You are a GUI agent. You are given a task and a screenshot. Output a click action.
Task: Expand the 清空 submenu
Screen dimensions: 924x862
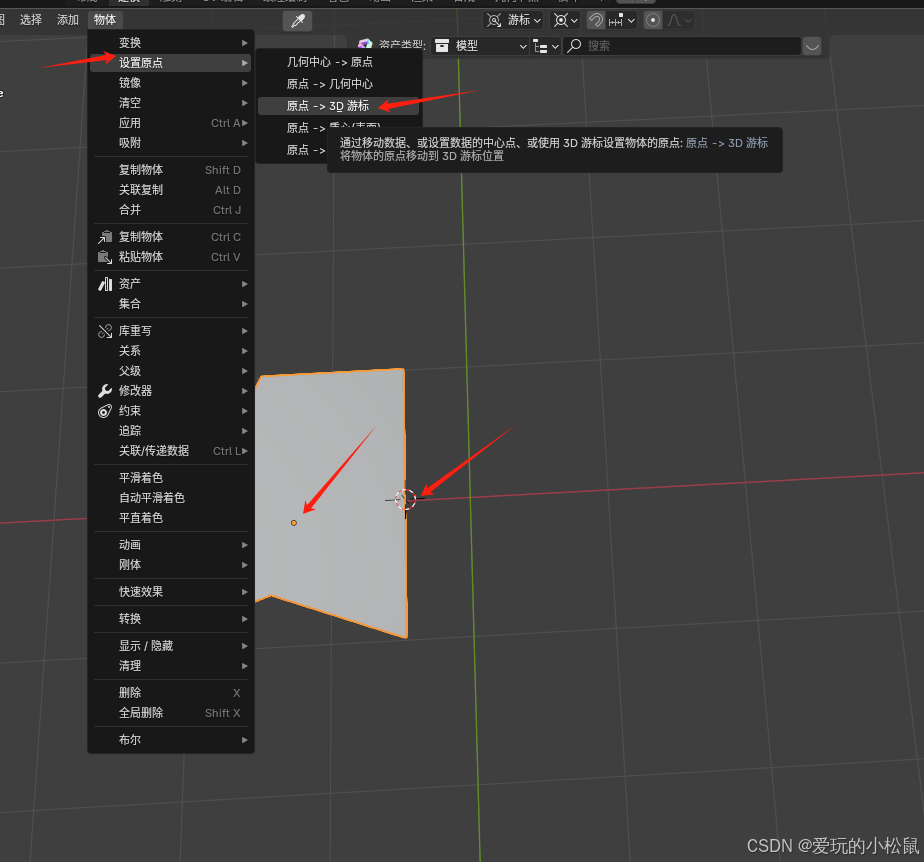(171, 103)
